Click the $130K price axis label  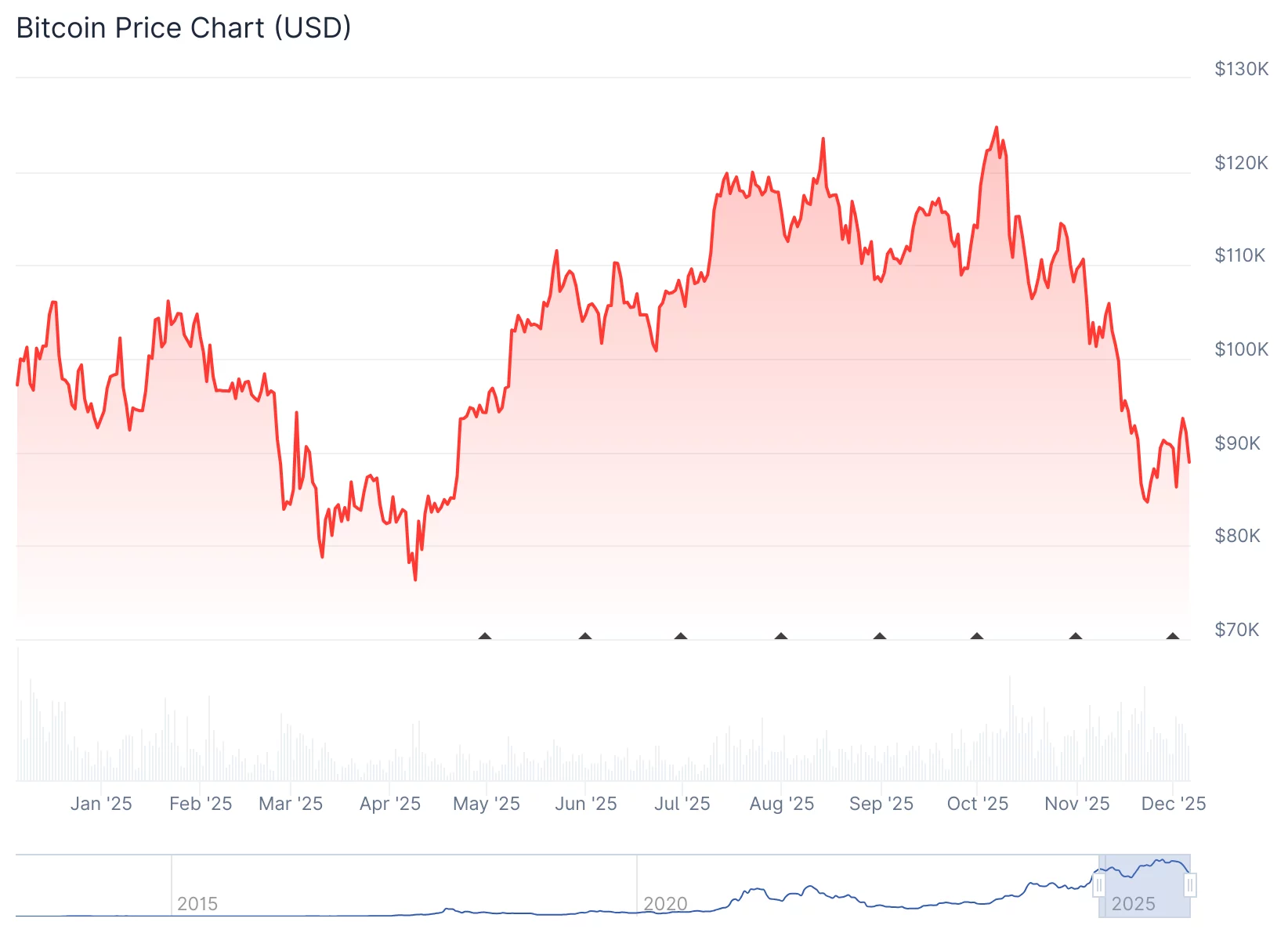click(x=1241, y=69)
